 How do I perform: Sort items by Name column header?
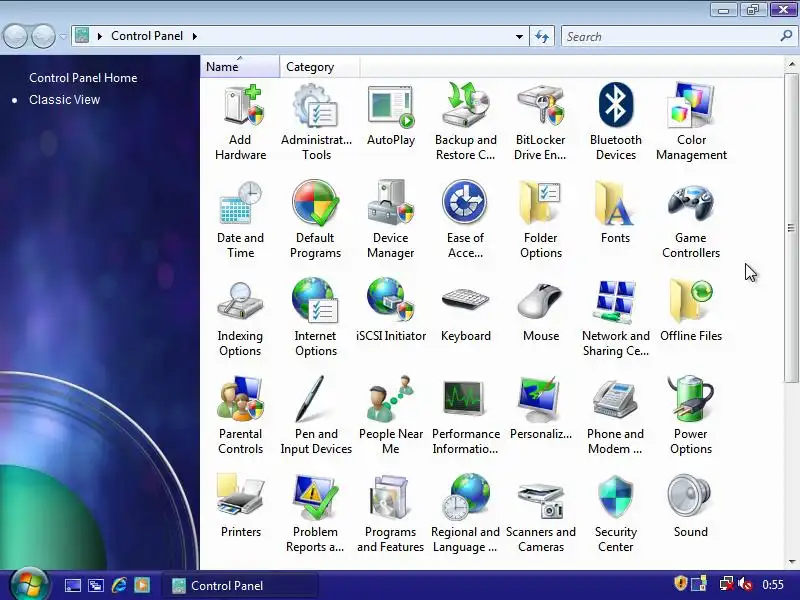[x=240, y=67]
